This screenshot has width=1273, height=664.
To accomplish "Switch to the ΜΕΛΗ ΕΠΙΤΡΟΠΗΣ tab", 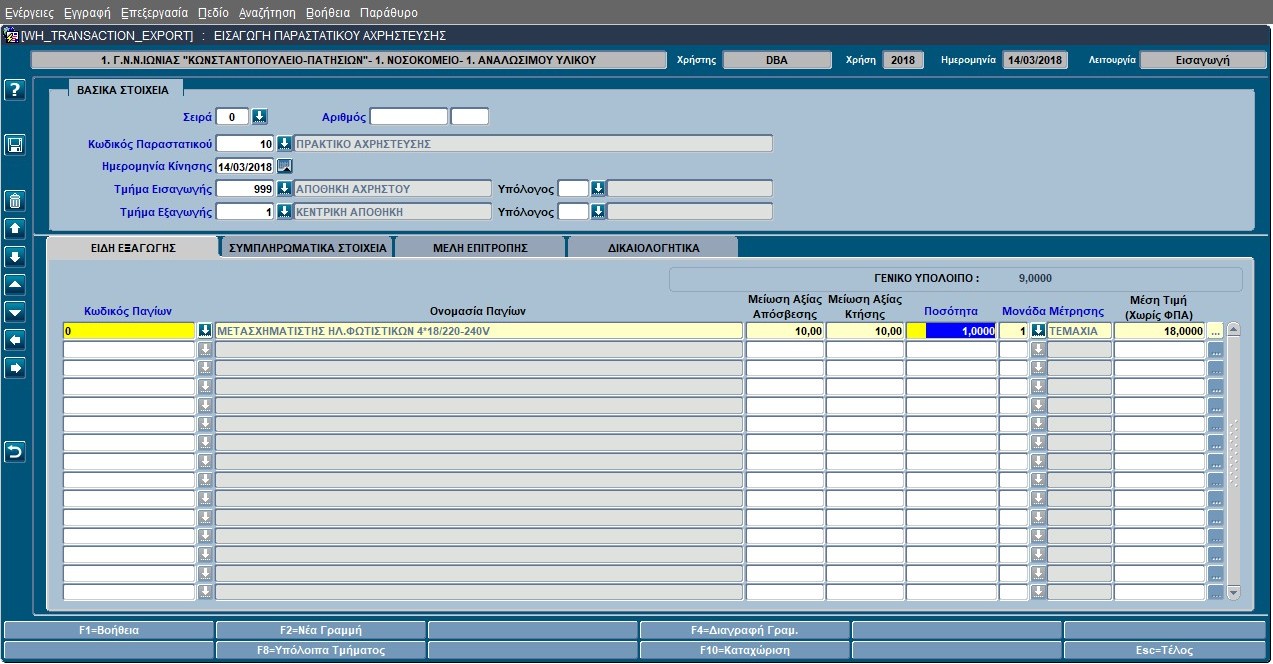I will pyautogui.click(x=480, y=248).
